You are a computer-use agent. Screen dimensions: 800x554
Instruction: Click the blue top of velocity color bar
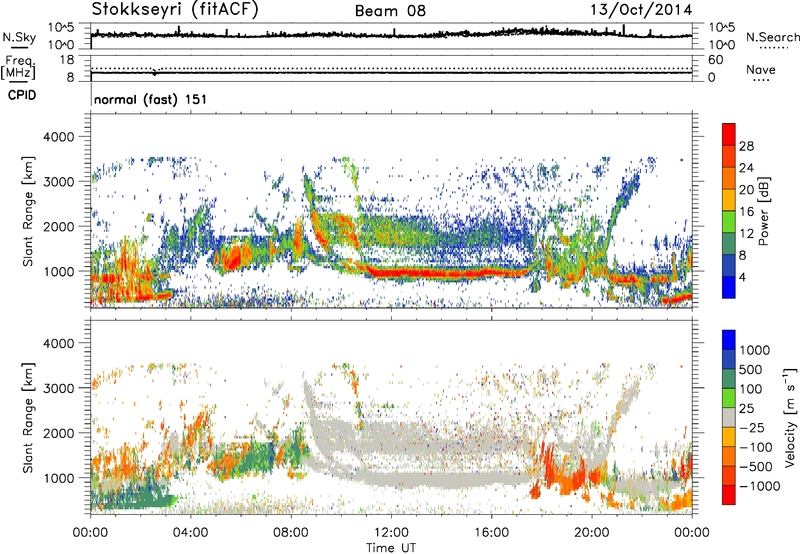[x=729, y=340]
